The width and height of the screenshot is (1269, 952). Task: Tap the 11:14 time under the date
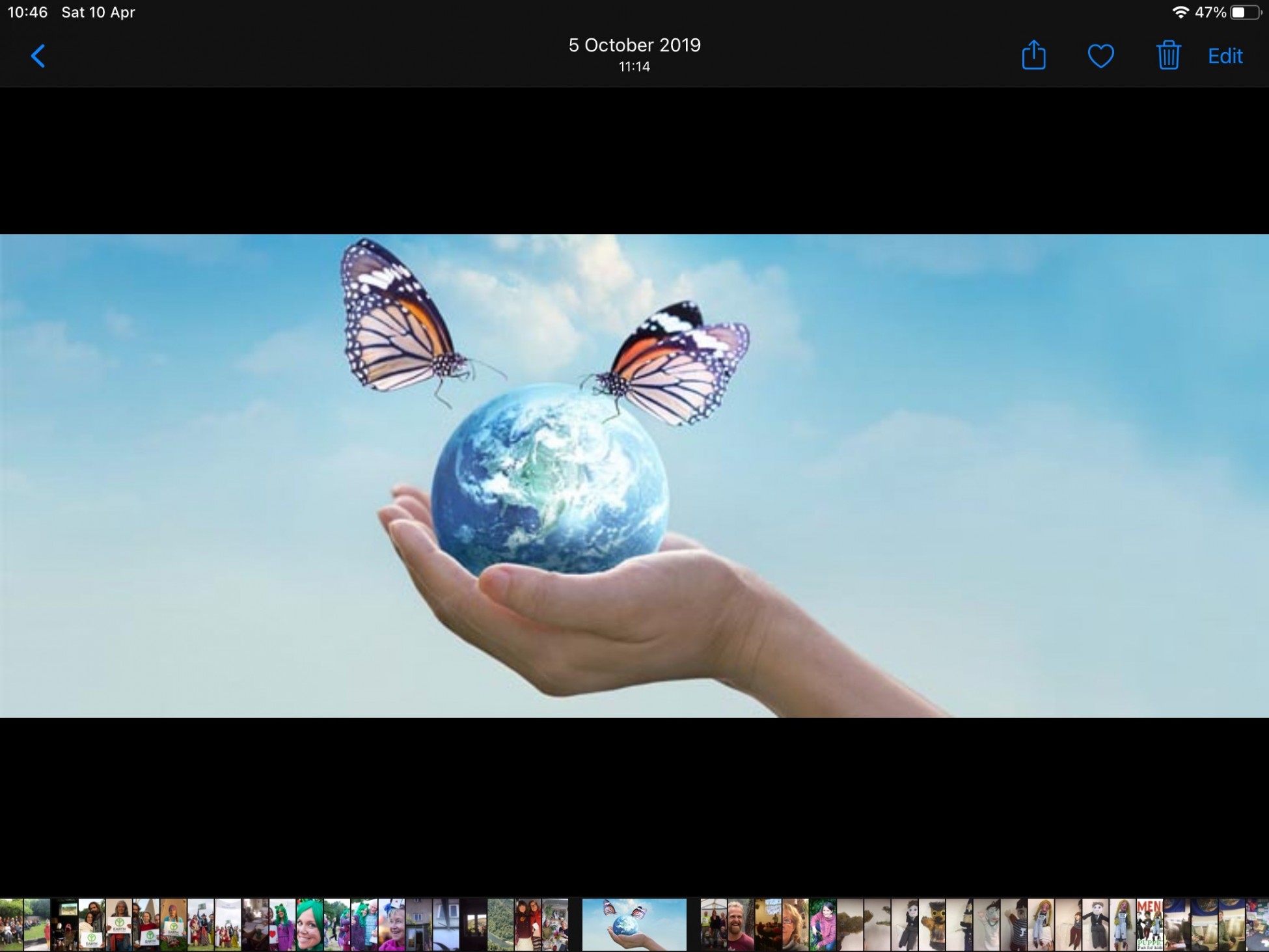634,66
